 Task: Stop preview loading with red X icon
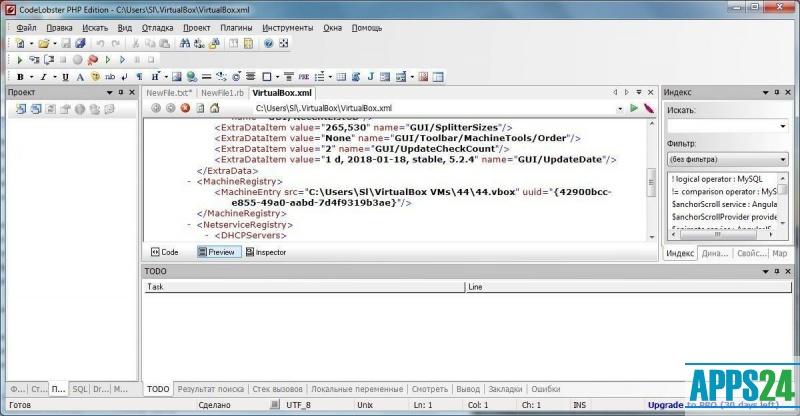coord(185,108)
